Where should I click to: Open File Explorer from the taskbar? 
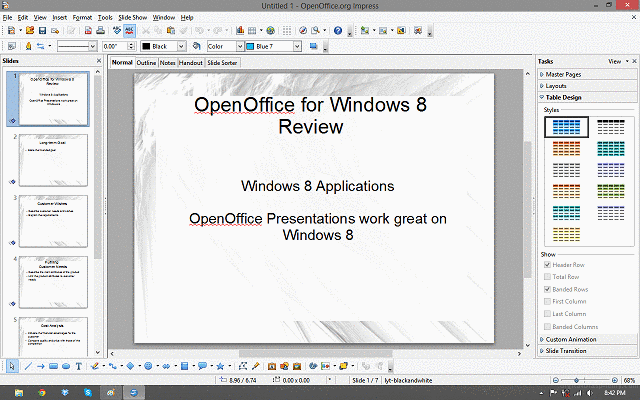pos(19,393)
